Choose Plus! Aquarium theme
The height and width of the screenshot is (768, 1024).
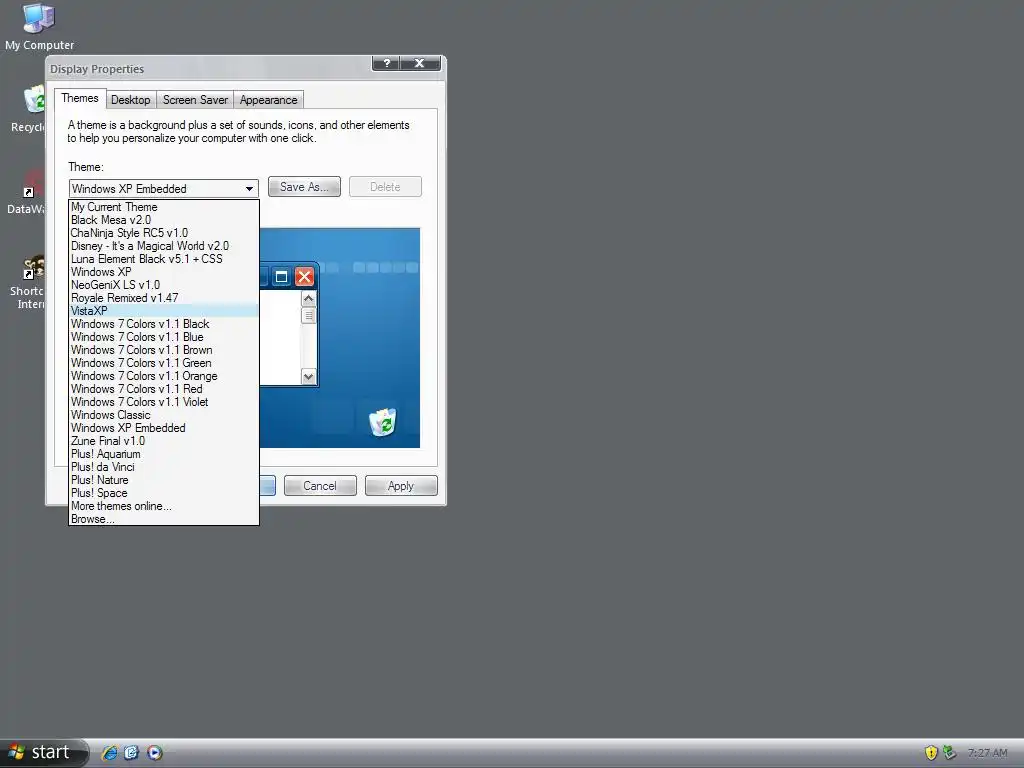pyautogui.click(x=164, y=455)
